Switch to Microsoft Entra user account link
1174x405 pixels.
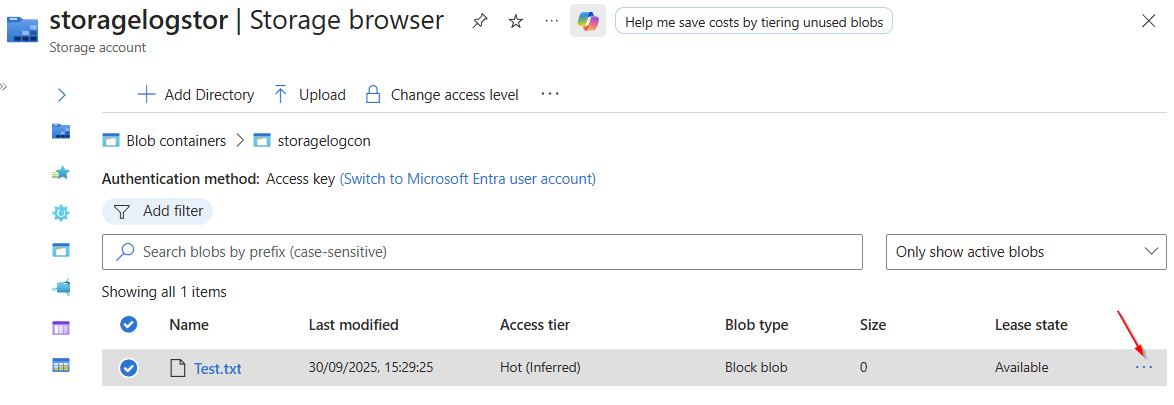tap(468, 179)
